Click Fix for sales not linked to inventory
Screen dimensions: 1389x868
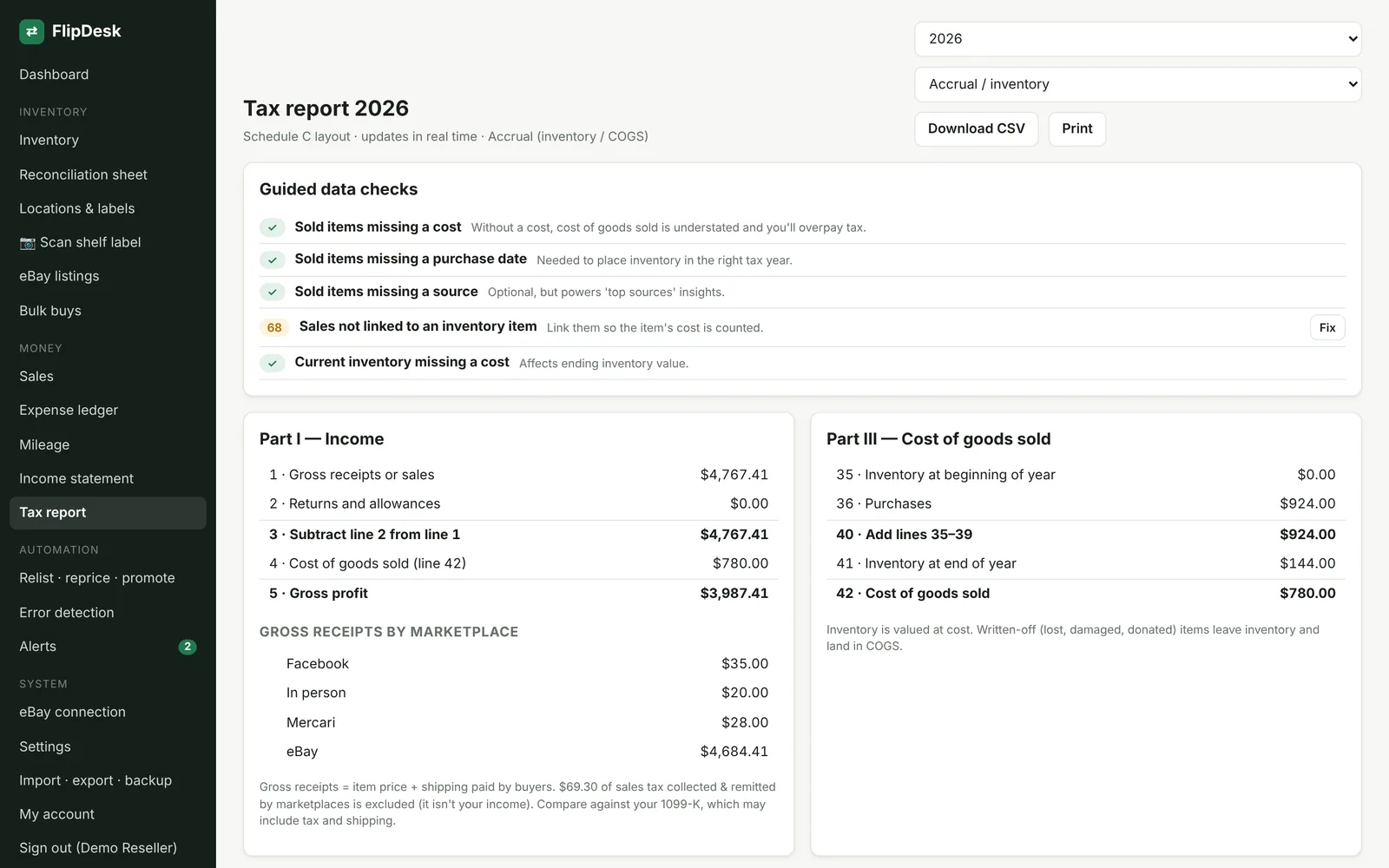coord(1327,327)
